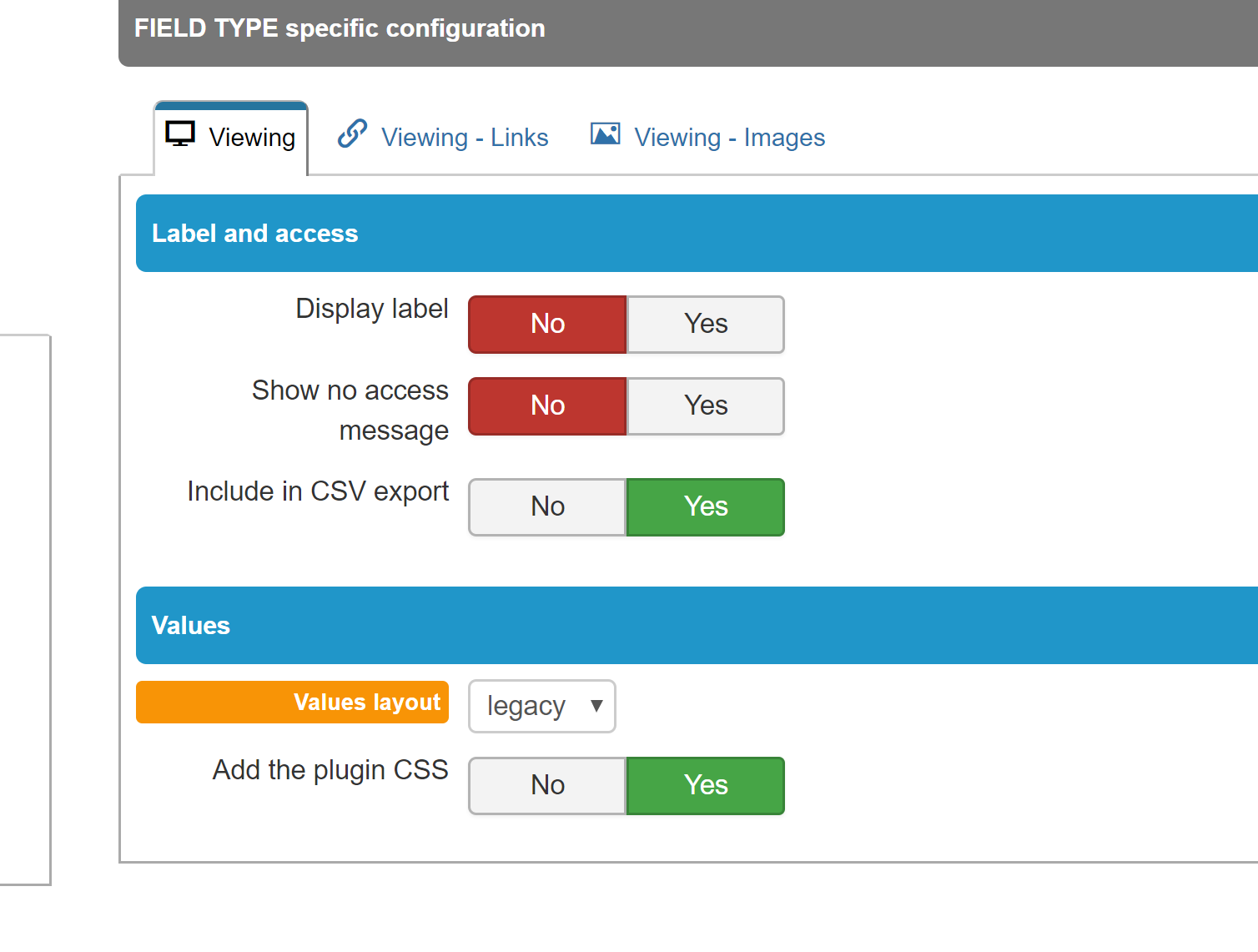The image size is (1258, 952).
Task: Click the picture icon for Images
Action: [605, 134]
